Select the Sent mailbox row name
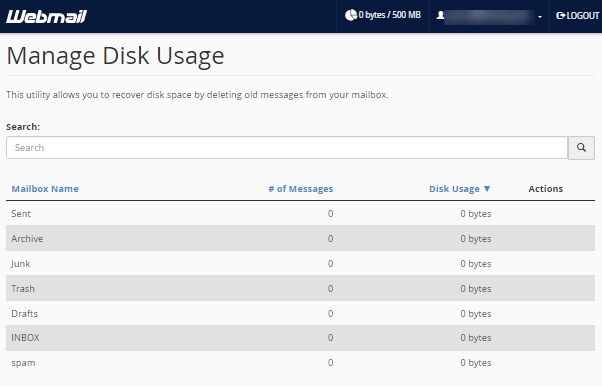 point(21,214)
